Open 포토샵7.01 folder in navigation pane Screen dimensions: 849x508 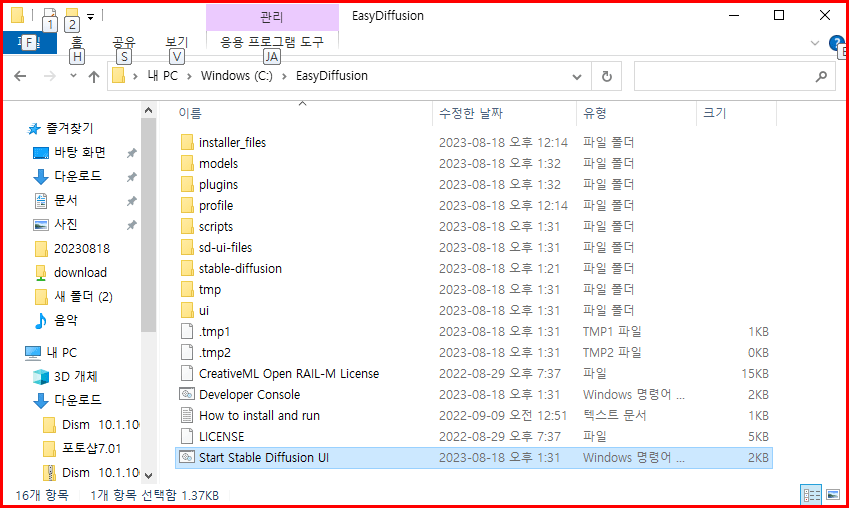coord(81,448)
